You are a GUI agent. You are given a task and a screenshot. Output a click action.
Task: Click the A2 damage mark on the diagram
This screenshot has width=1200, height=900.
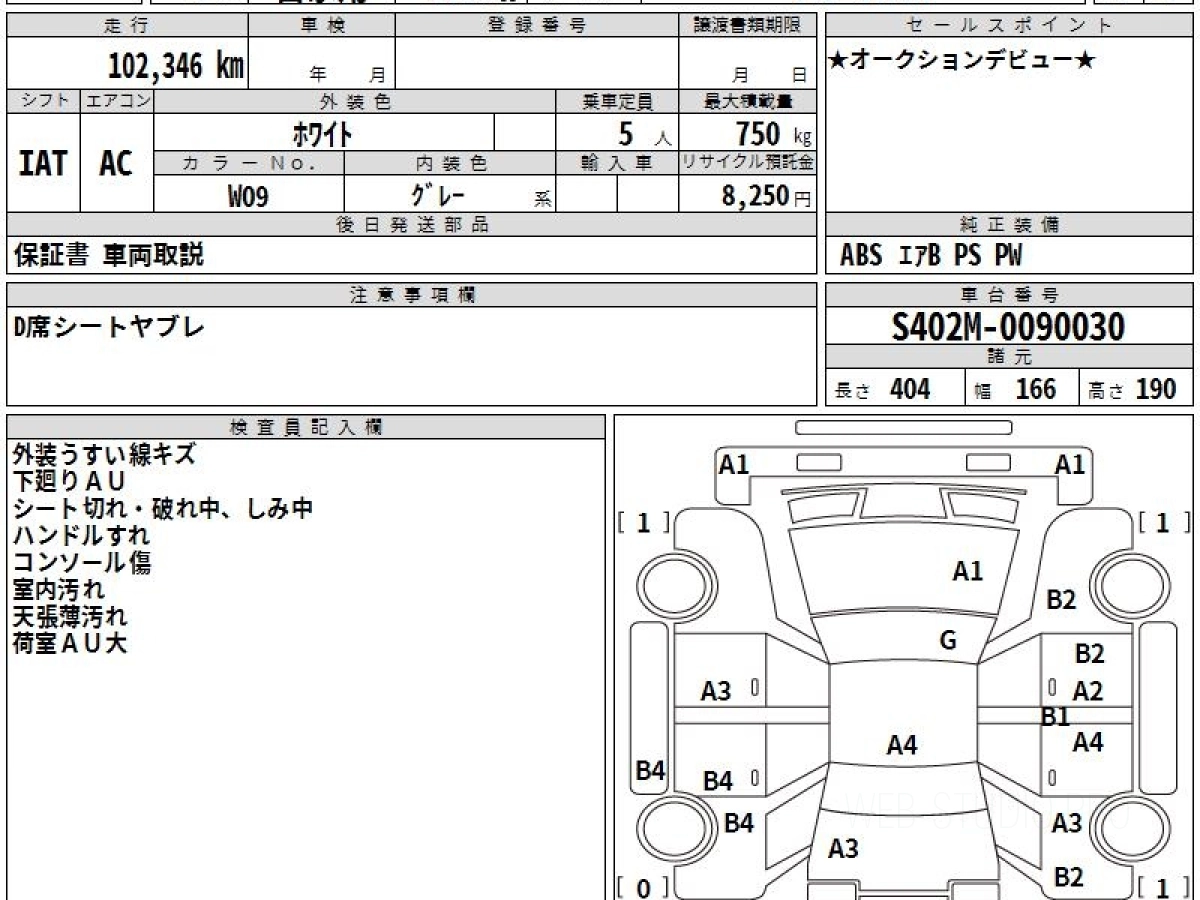(1088, 690)
